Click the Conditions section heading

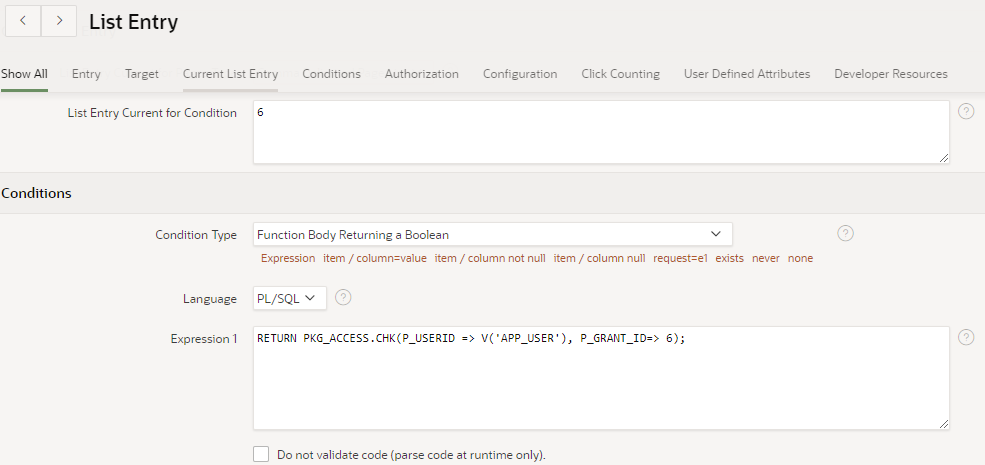pos(36,193)
